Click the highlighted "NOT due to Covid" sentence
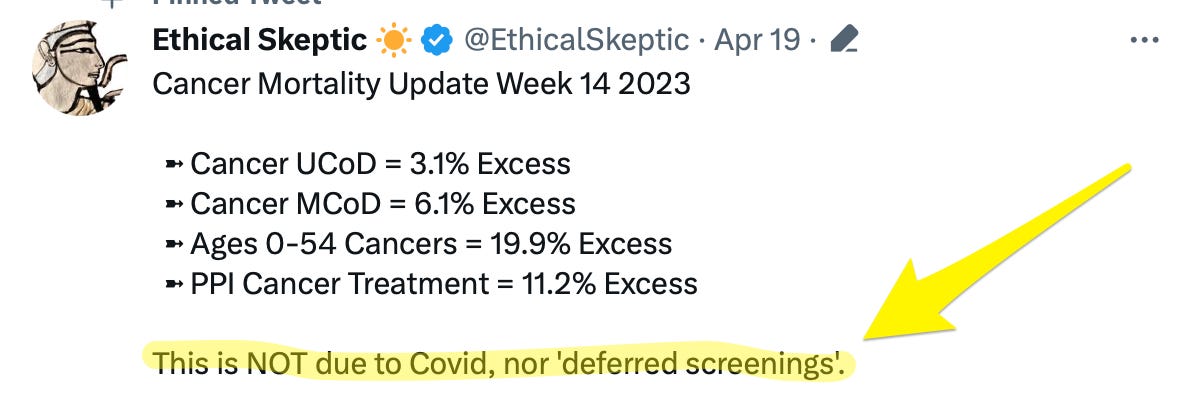 tap(500, 365)
